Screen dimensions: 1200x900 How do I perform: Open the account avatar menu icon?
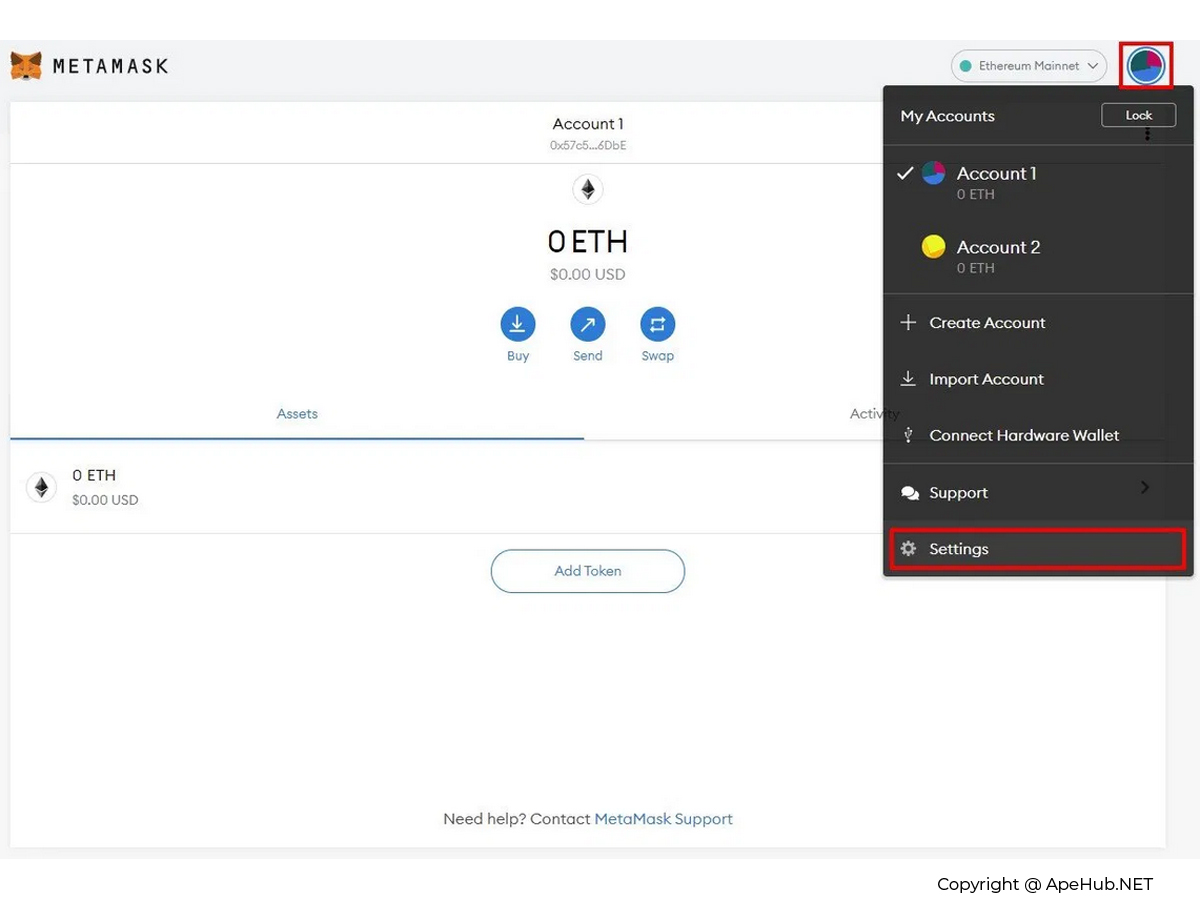click(x=1145, y=66)
